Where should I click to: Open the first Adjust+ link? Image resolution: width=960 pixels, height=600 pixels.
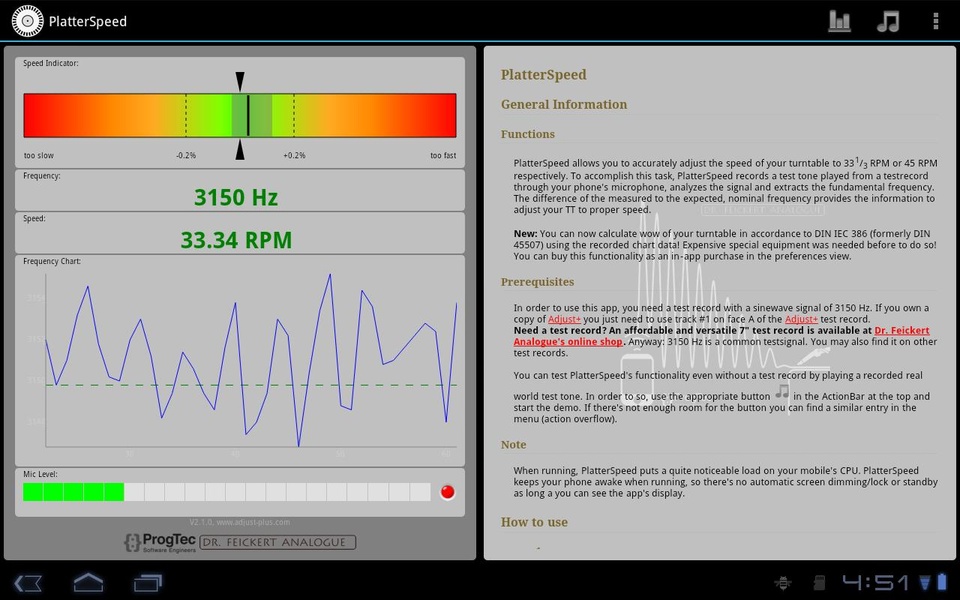pyautogui.click(x=564, y=319)
